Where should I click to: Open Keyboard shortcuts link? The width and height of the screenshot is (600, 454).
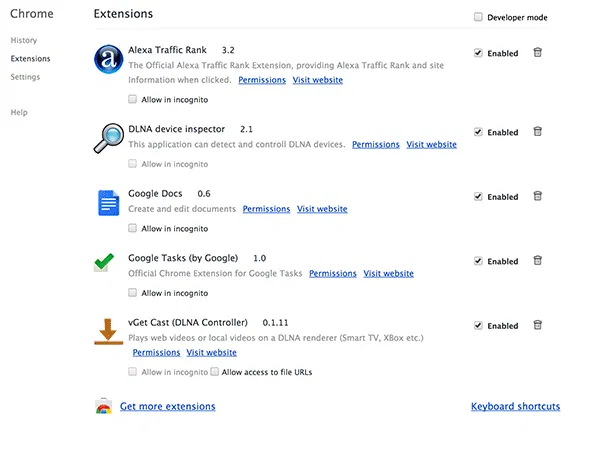pyautogui.click(x=515, y=407)
